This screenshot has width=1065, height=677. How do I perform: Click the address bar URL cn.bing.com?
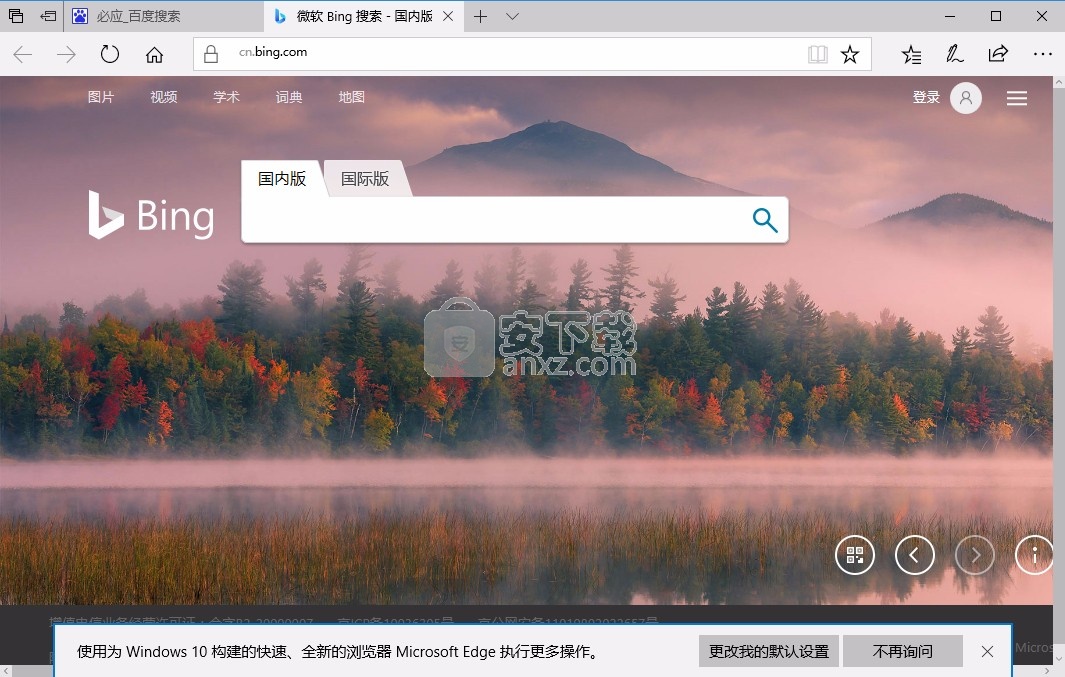(273, 52)
